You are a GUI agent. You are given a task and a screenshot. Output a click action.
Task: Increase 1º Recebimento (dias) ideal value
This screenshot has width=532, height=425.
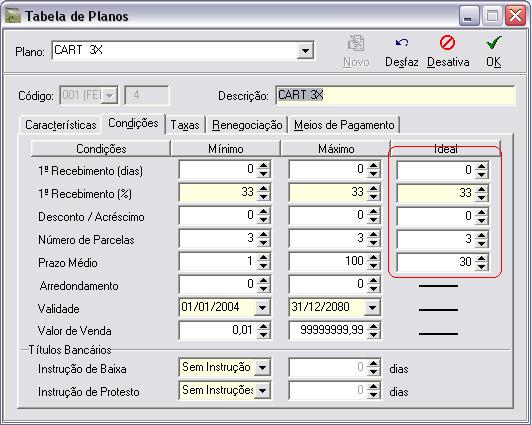(481, 166)
